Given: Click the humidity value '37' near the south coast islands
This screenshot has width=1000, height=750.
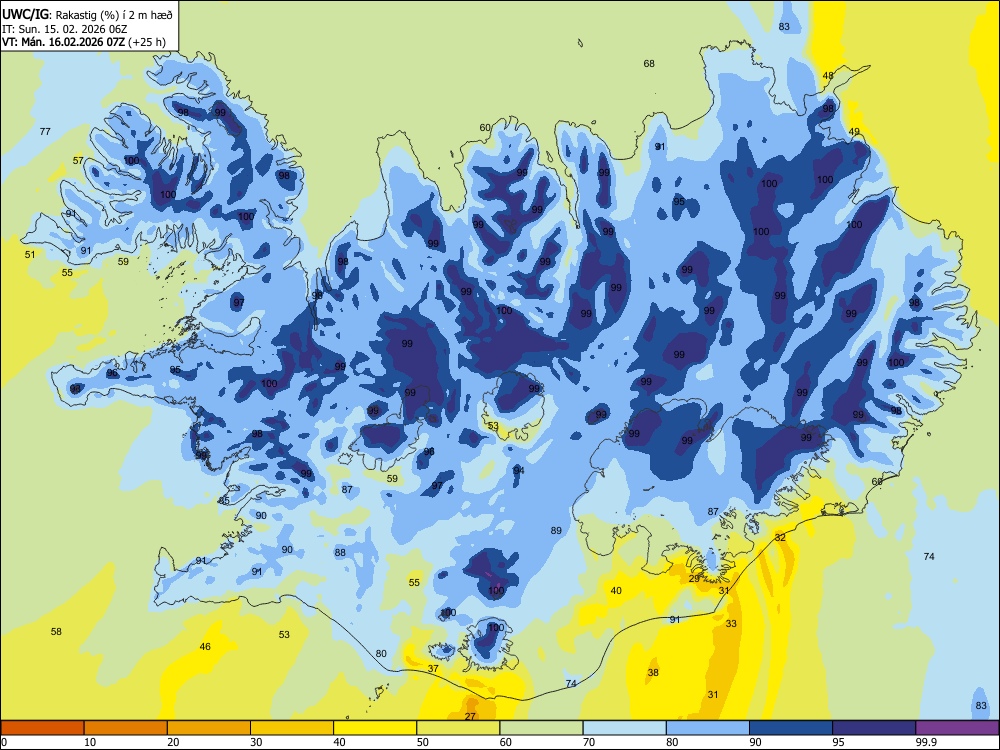Looking at the screenshot, I should pos(433,668).
